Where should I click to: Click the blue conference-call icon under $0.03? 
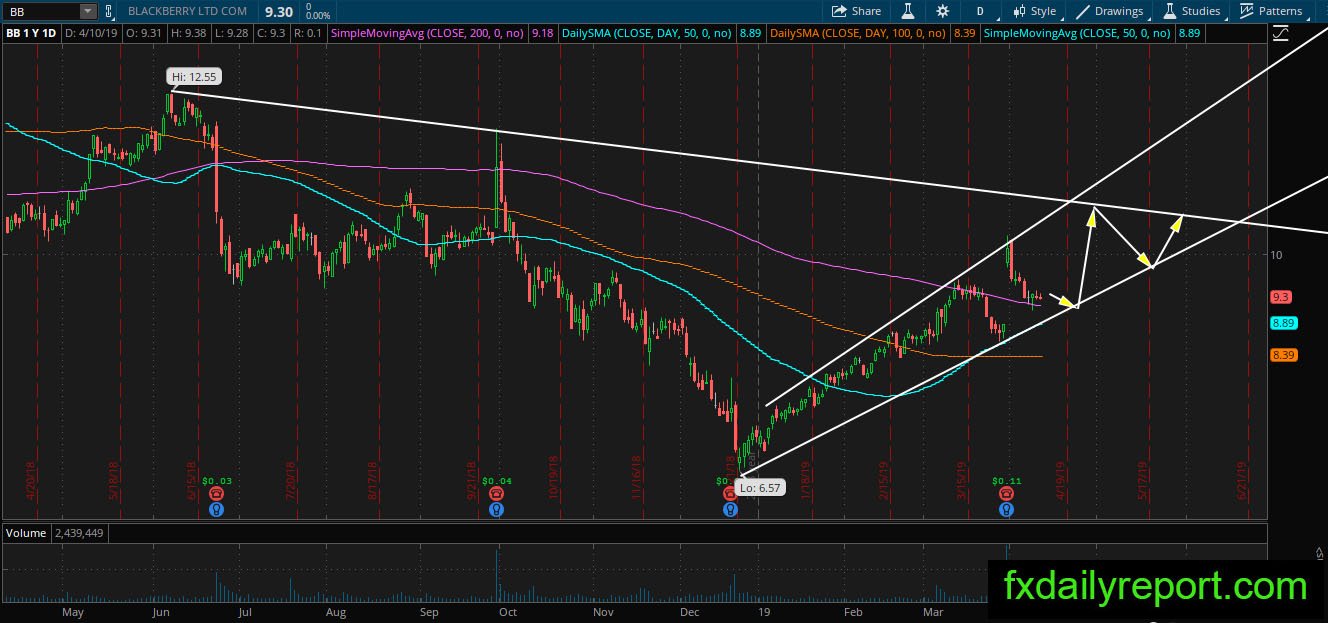tap(216, 509)
